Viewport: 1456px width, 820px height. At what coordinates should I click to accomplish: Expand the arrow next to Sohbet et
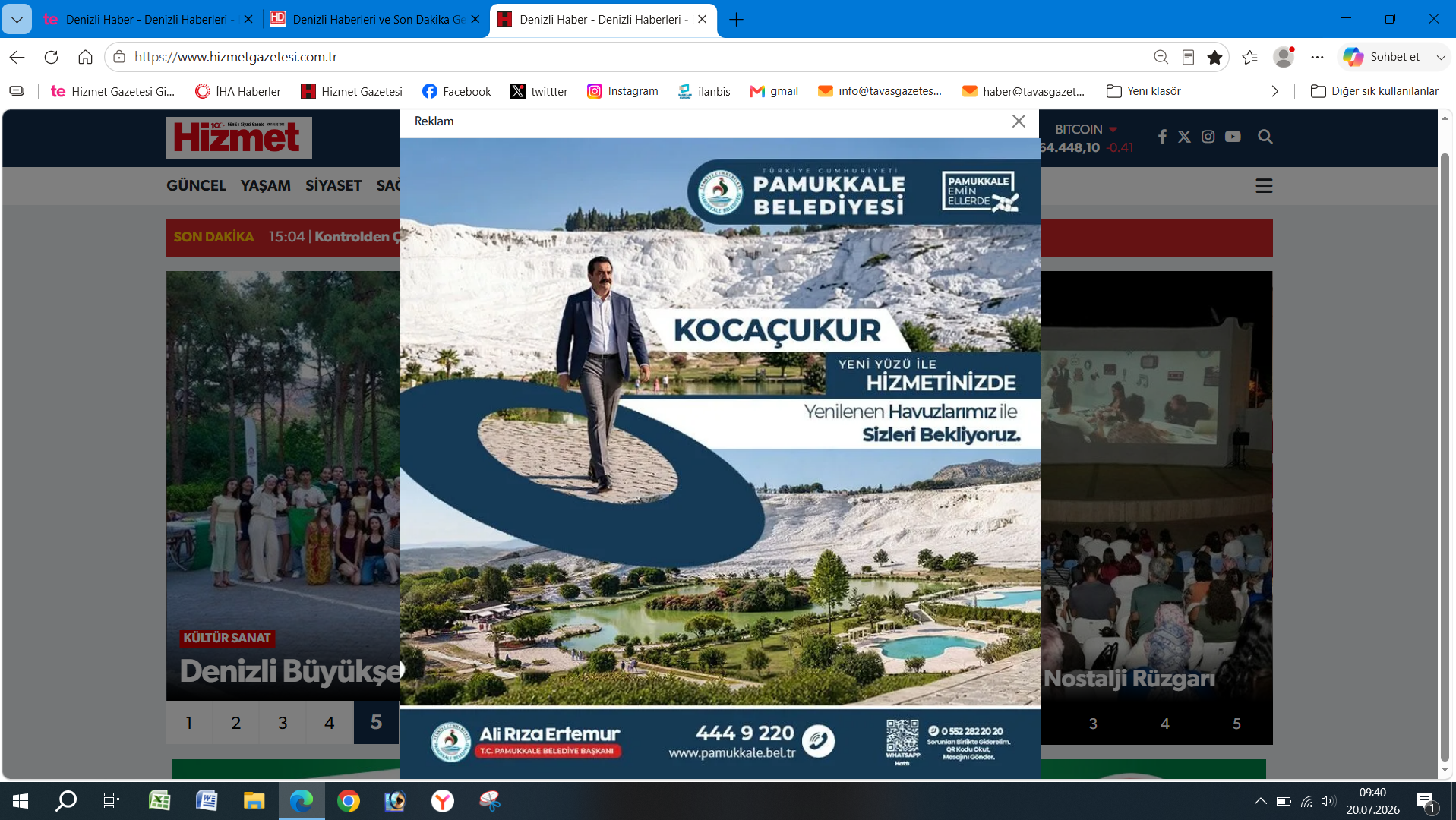tap(1440, 57)
